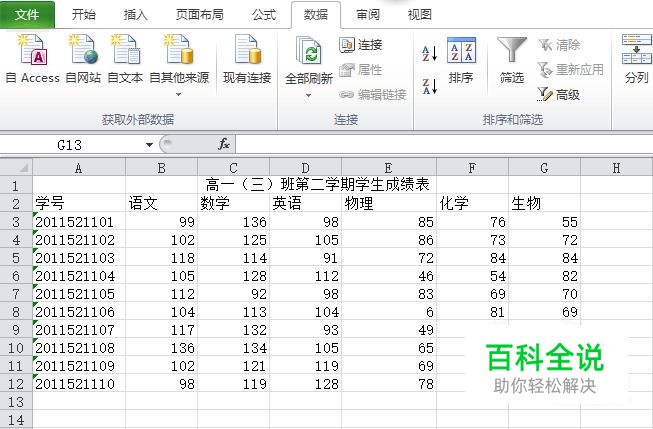Select row 13 header

(x=16, y=402)
